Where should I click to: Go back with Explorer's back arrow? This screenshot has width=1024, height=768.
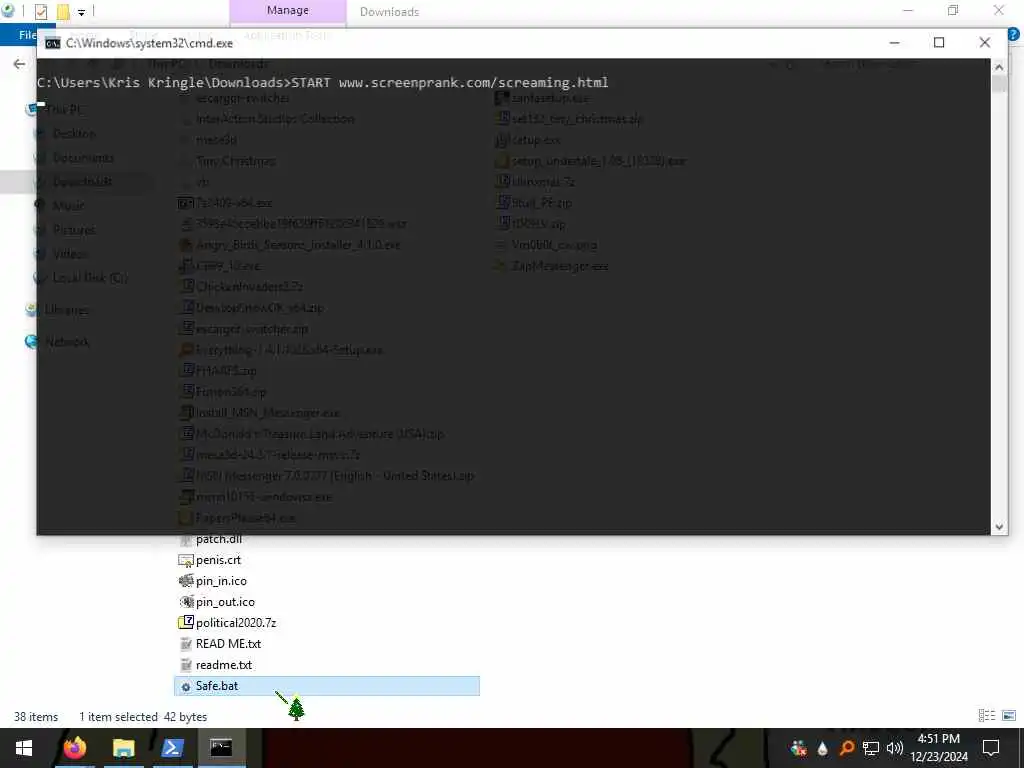coord(20,63)
